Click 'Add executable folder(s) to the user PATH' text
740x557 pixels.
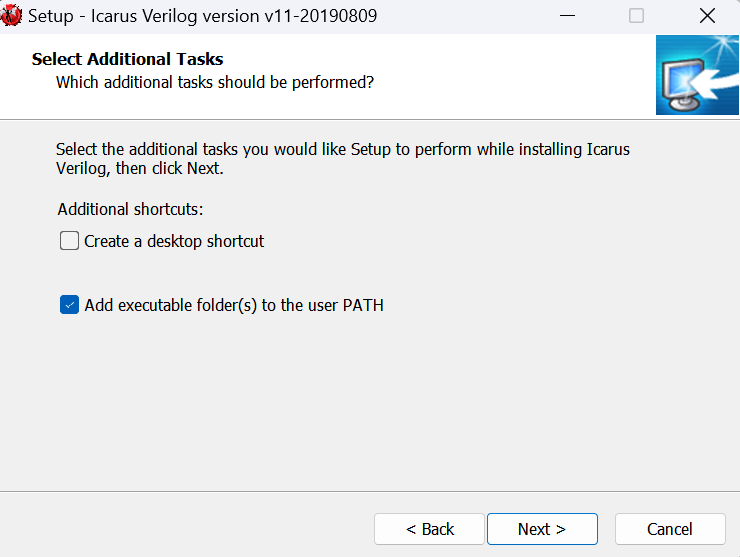tap(234, 305)
